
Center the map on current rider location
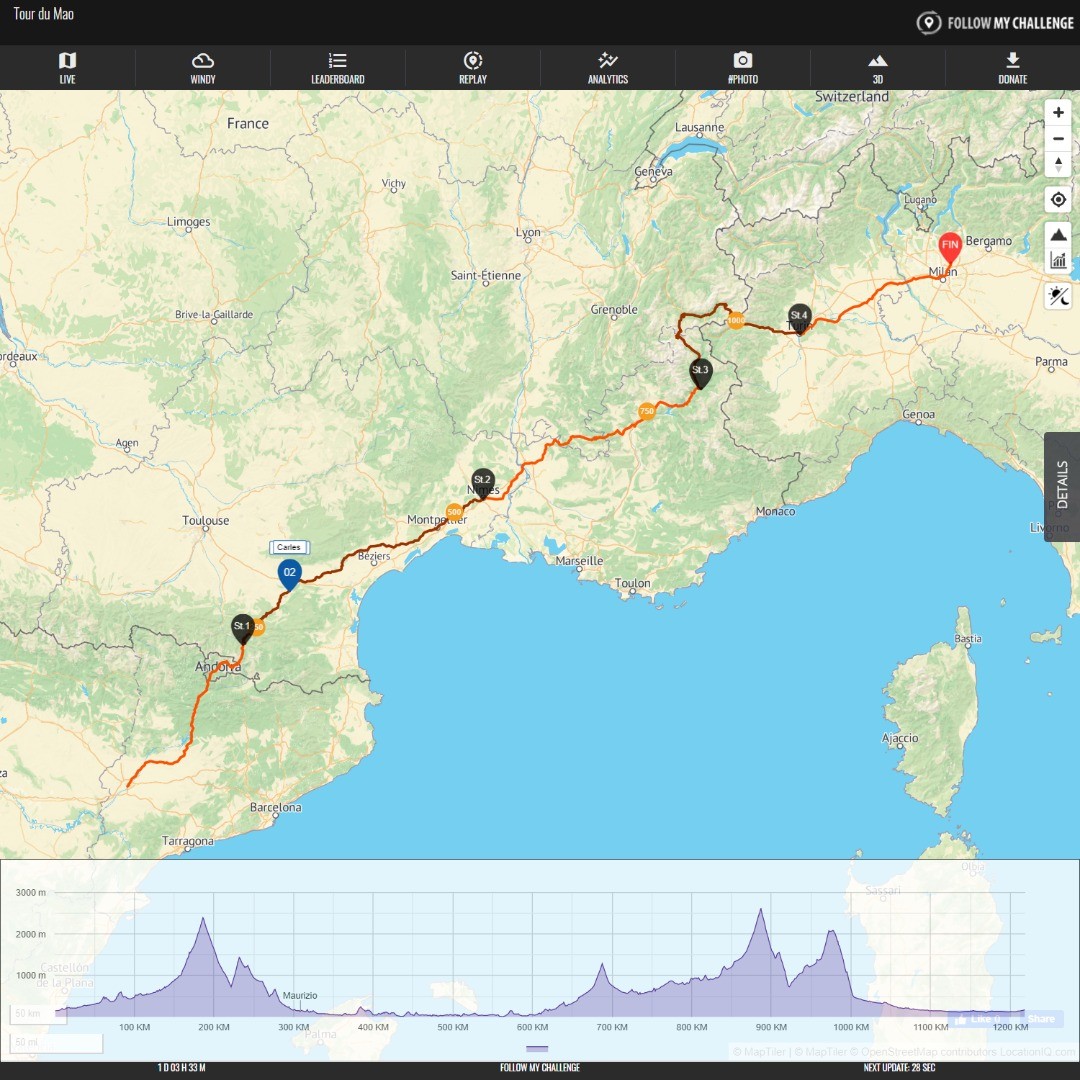[1058, 199]
